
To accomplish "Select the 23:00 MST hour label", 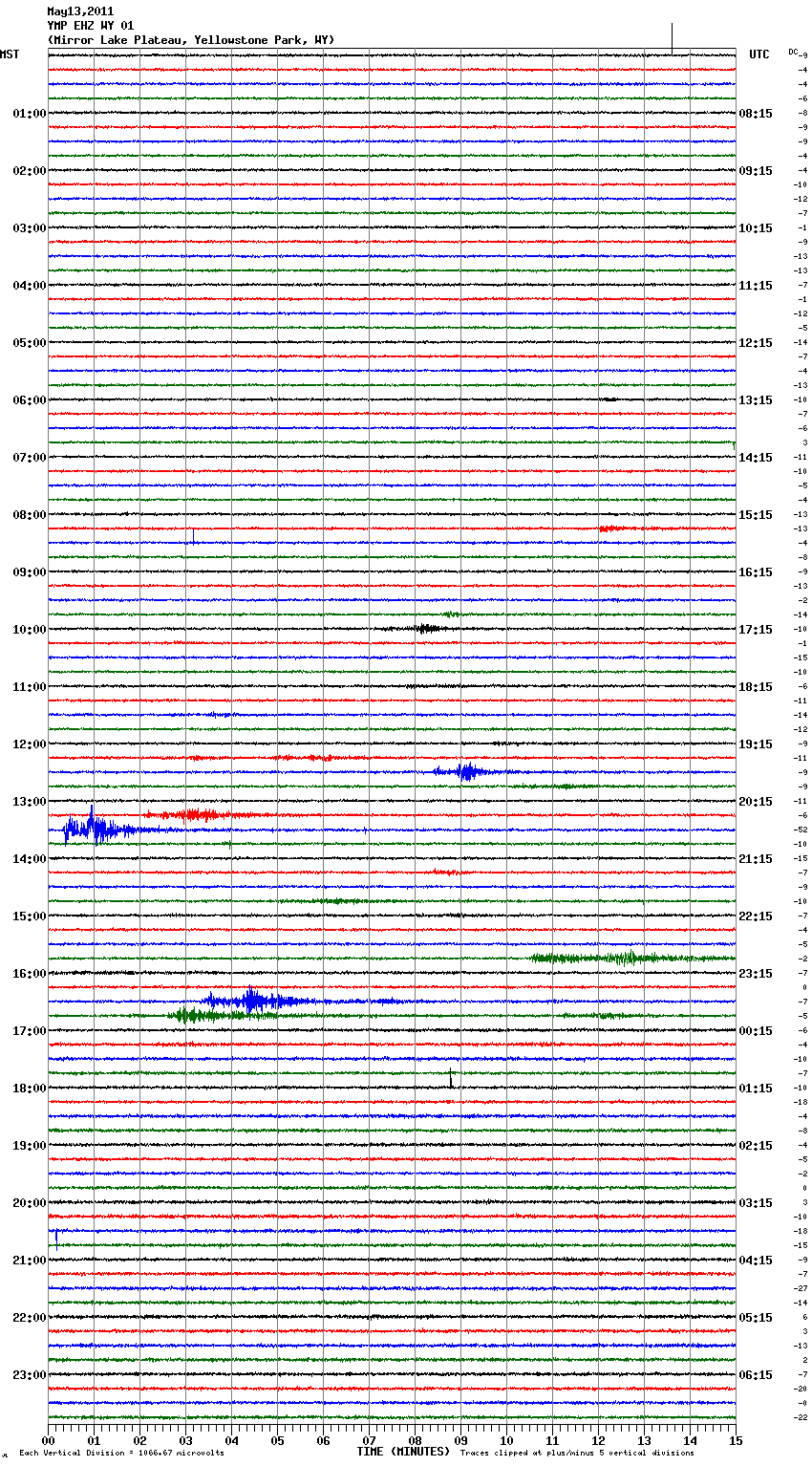I will click(30, 1375).
